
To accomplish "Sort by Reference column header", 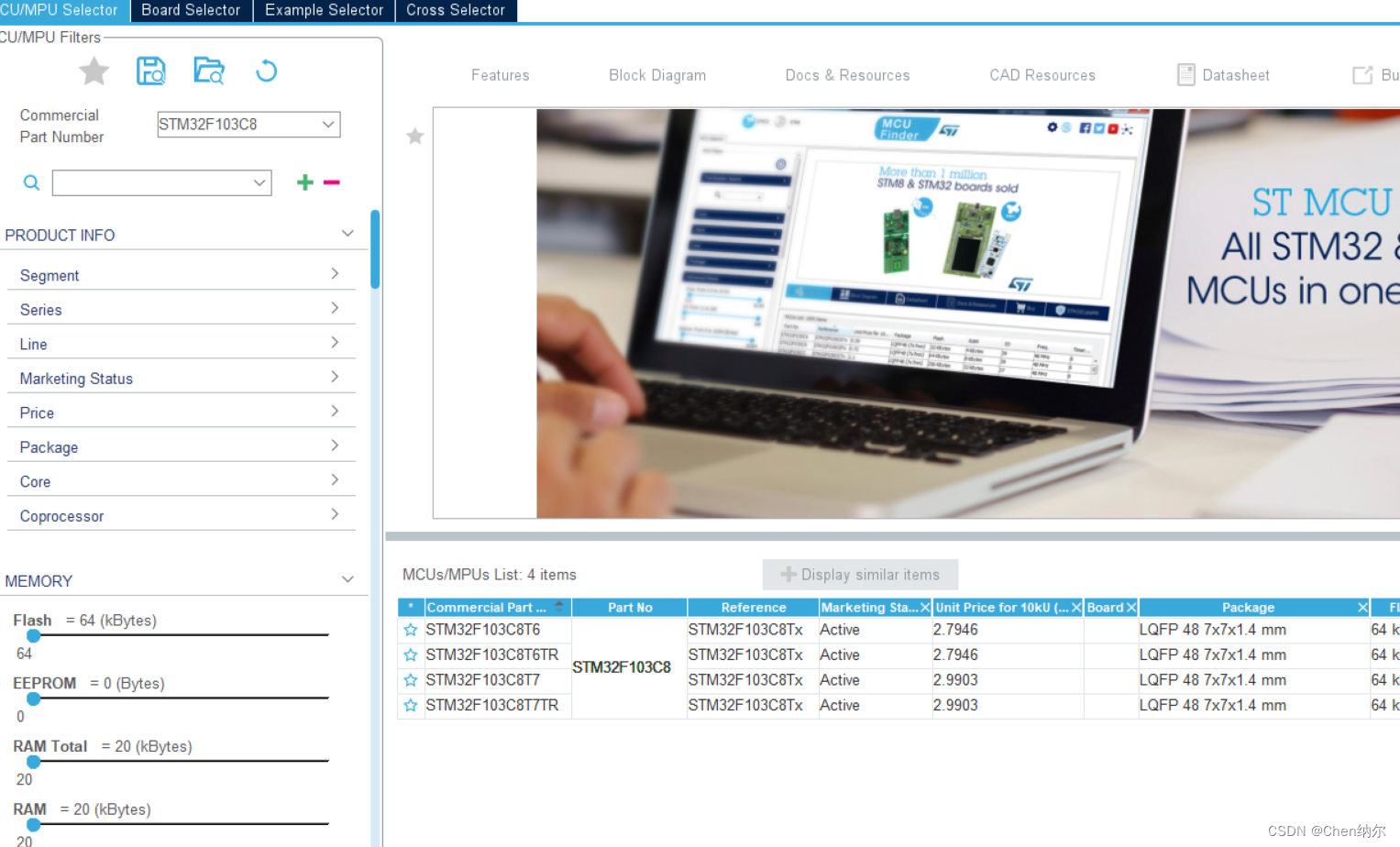I will click(754, 608).
